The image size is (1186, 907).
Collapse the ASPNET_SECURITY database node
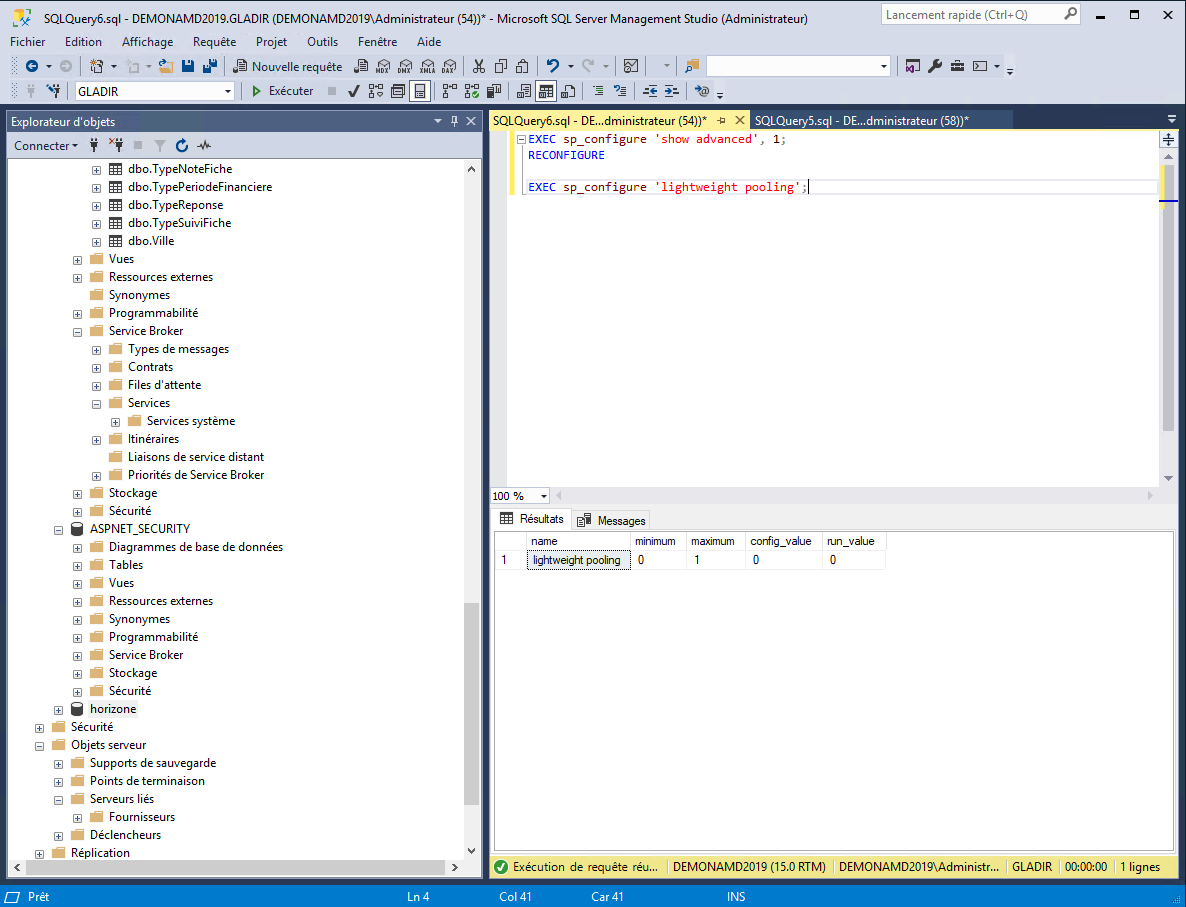59,529
